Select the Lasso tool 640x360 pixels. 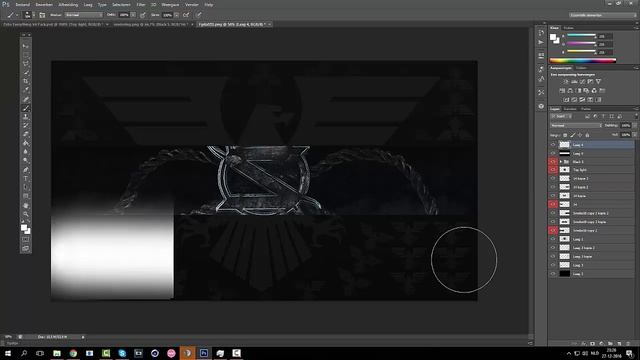coord(26,64)
